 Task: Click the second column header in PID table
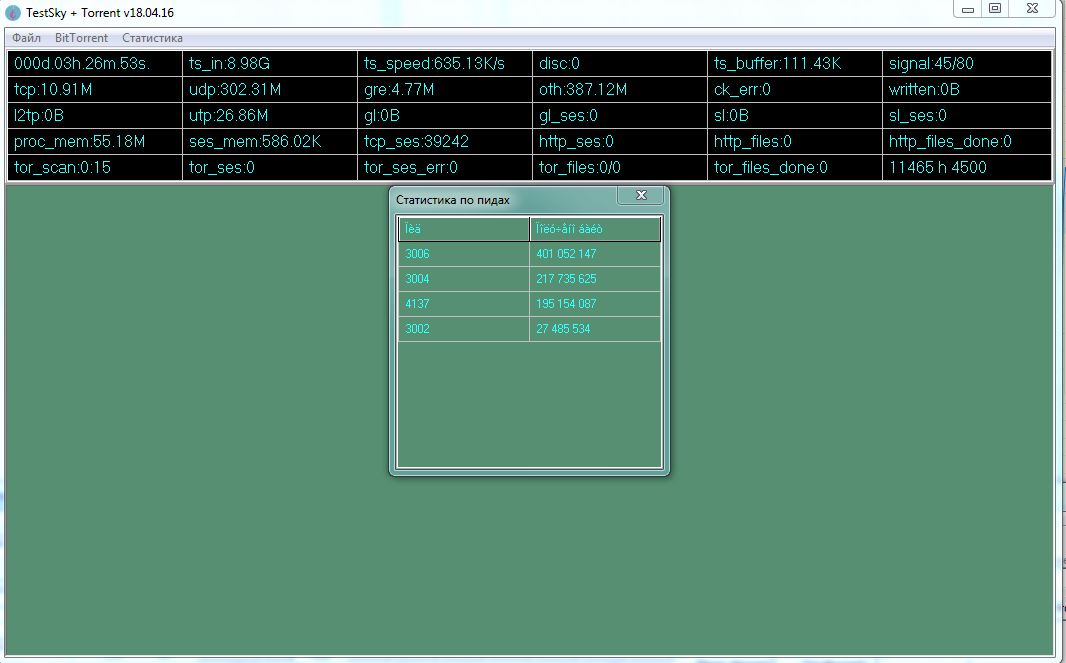[x=595, y=230]
